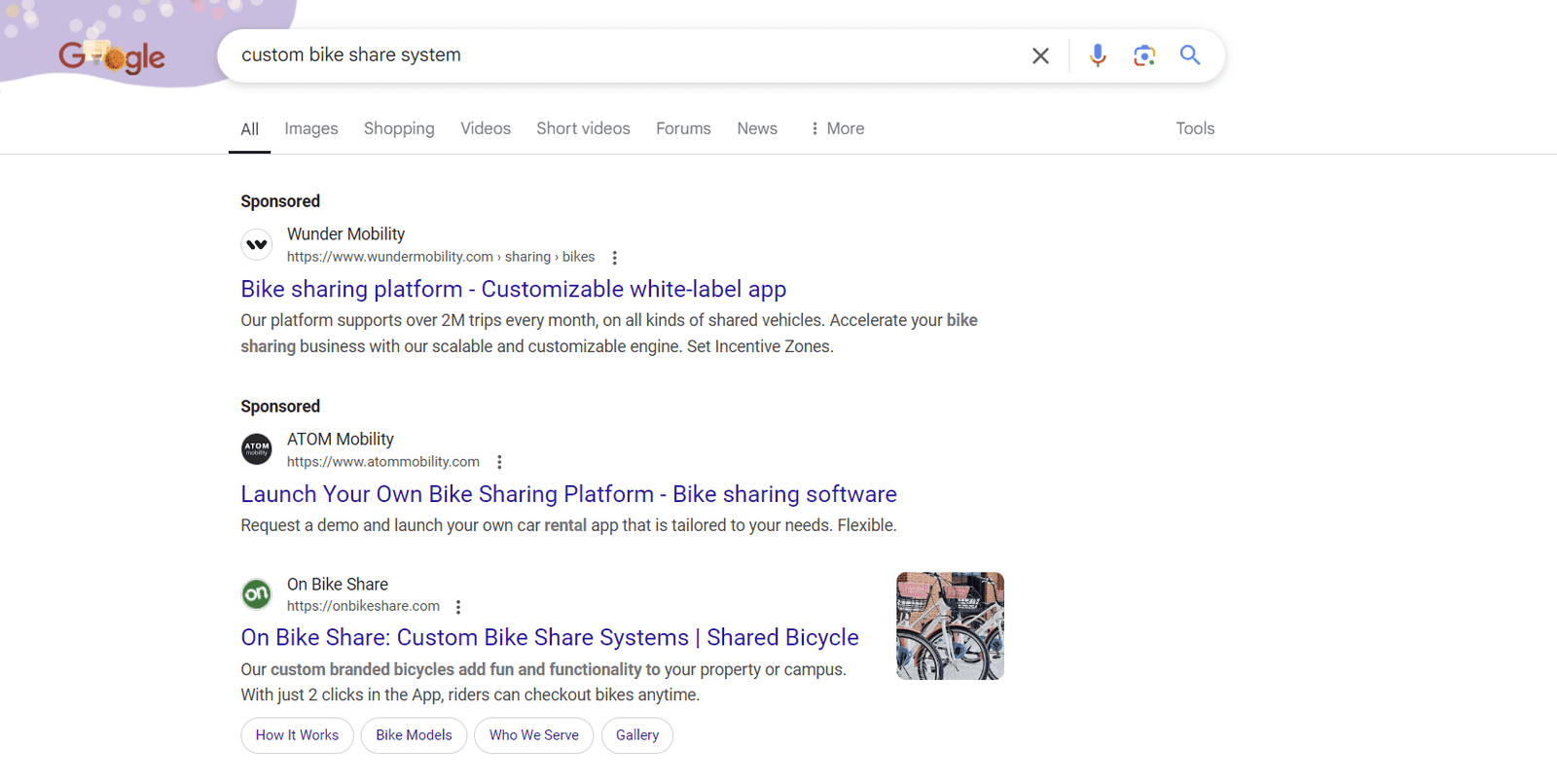Screen dimensions: 1557x784
Task: Open the three-dot menu for Wunder Mobility ad
Action: point(614,258)
